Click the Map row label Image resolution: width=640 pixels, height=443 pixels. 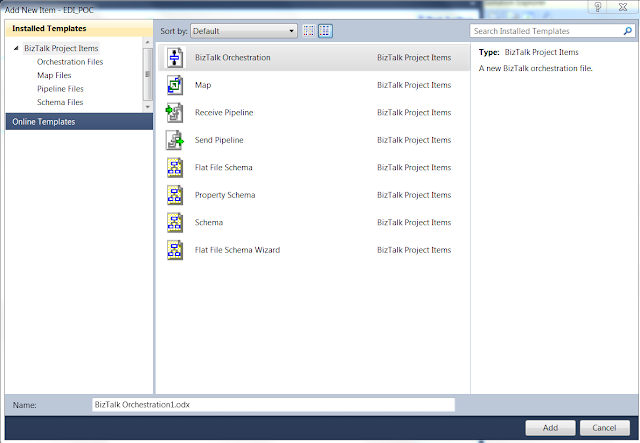[x=203, y=85]
